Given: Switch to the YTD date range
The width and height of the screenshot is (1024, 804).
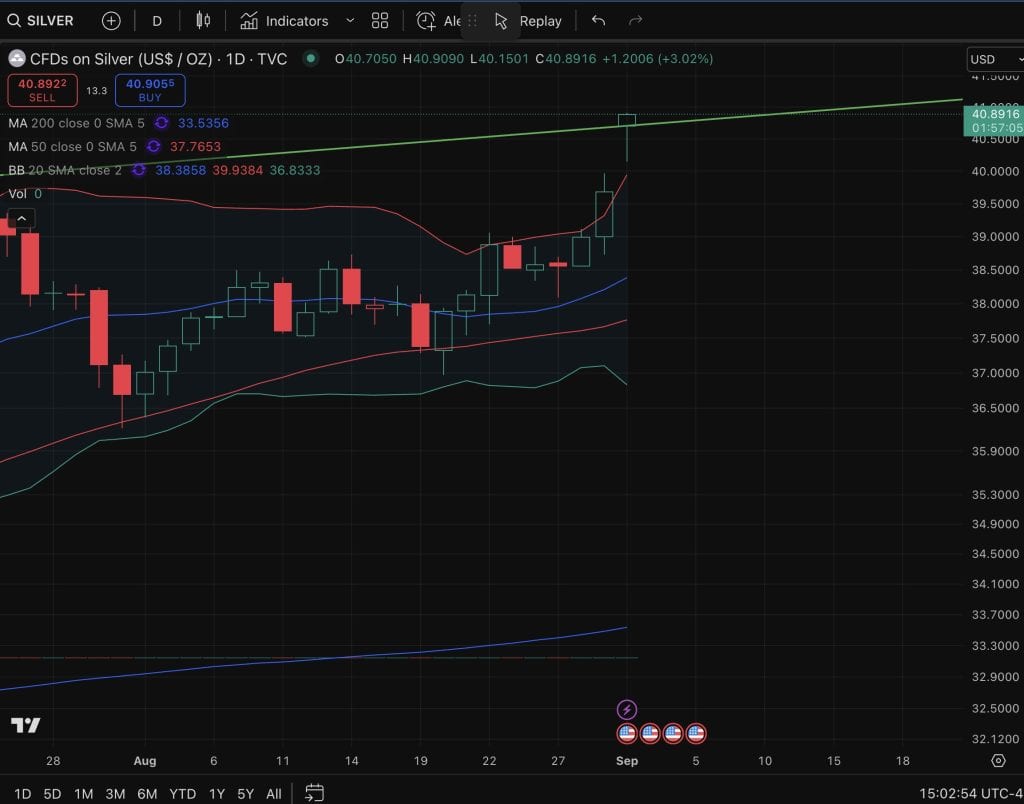Looking at the screenshot, I should (x=182, y=794).
